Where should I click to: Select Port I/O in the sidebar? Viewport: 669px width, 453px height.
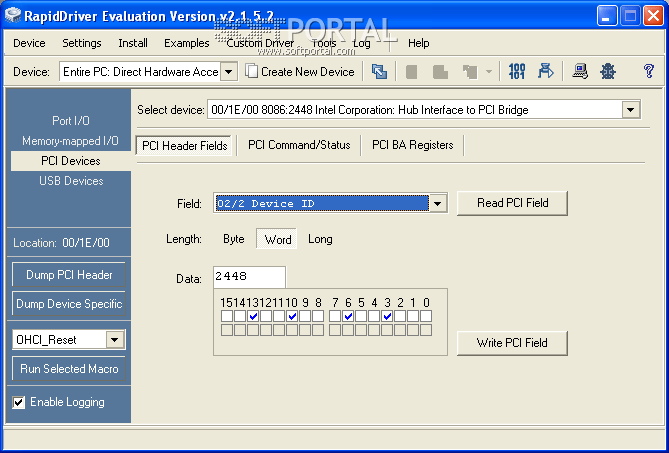[x=71, y=121]
